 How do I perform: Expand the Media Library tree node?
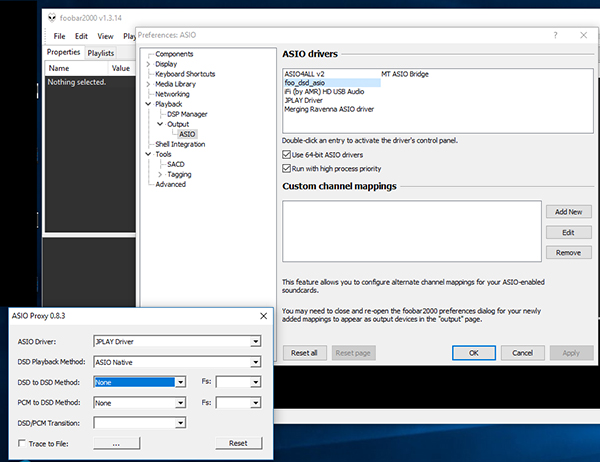[148, 84]
